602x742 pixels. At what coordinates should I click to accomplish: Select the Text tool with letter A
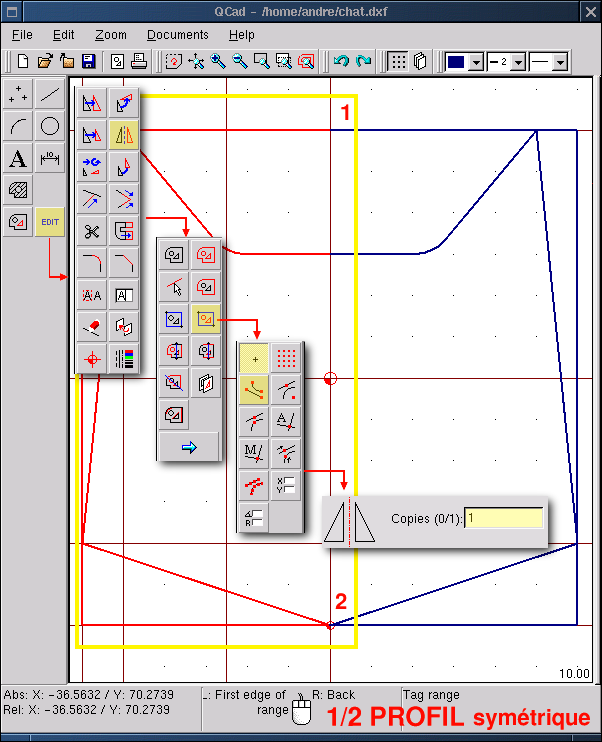(17, 159)
